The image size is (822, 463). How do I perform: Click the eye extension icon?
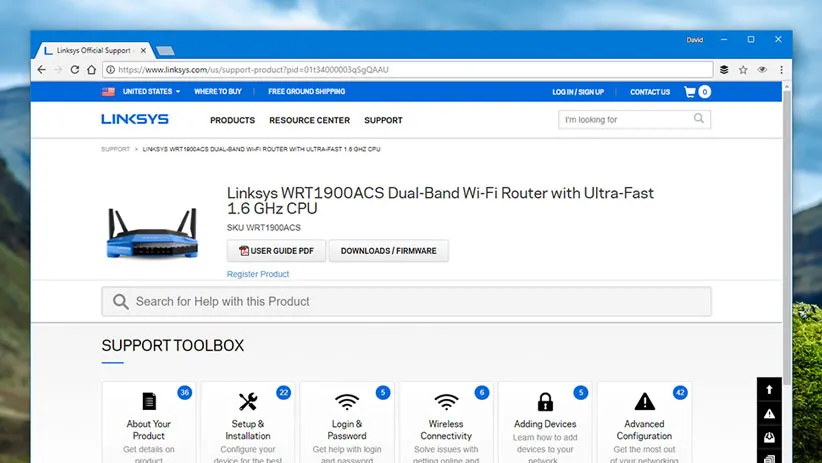(762, 70)
